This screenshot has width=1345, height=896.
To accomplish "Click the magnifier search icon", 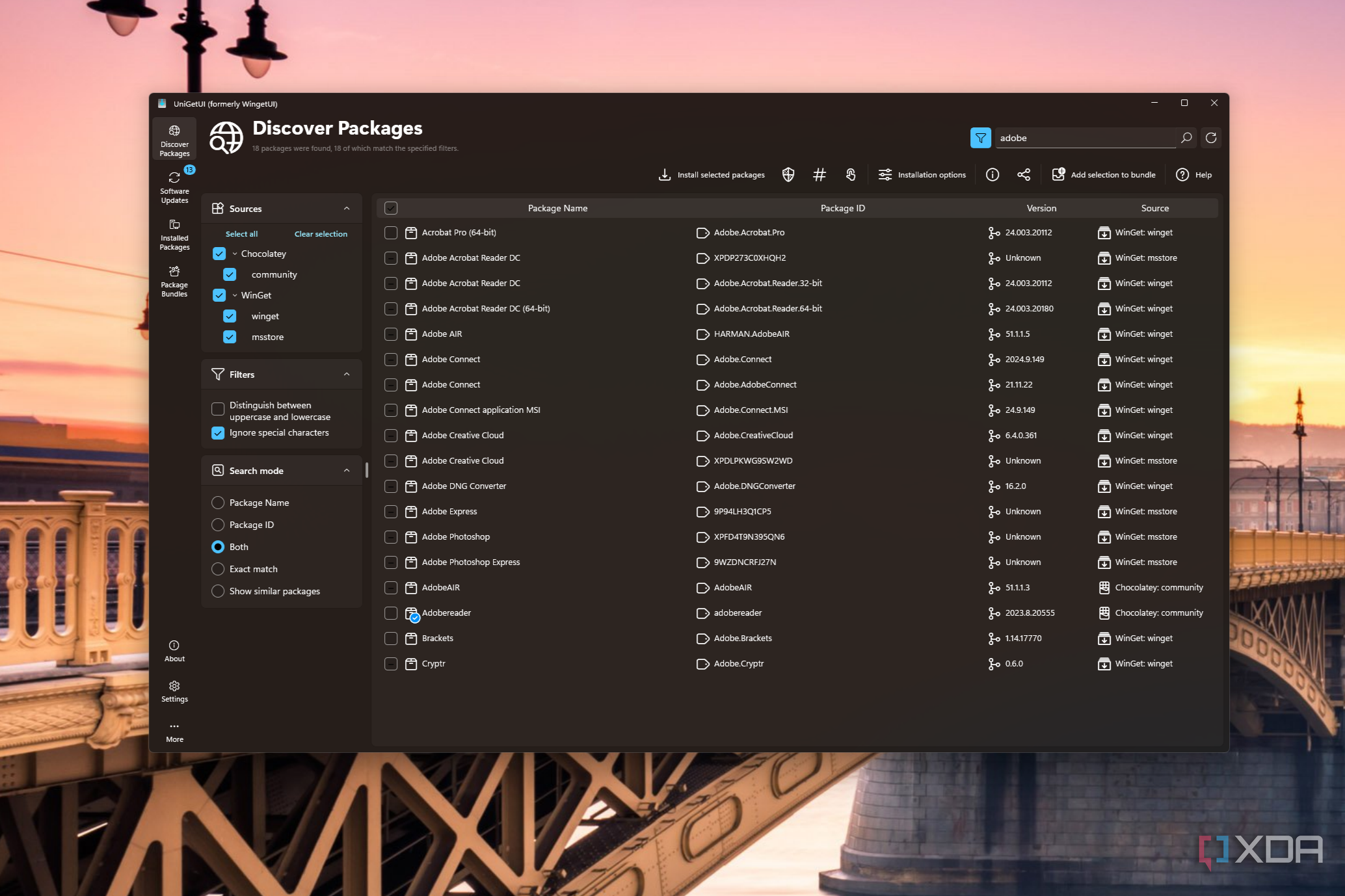I will [1186, 138].
